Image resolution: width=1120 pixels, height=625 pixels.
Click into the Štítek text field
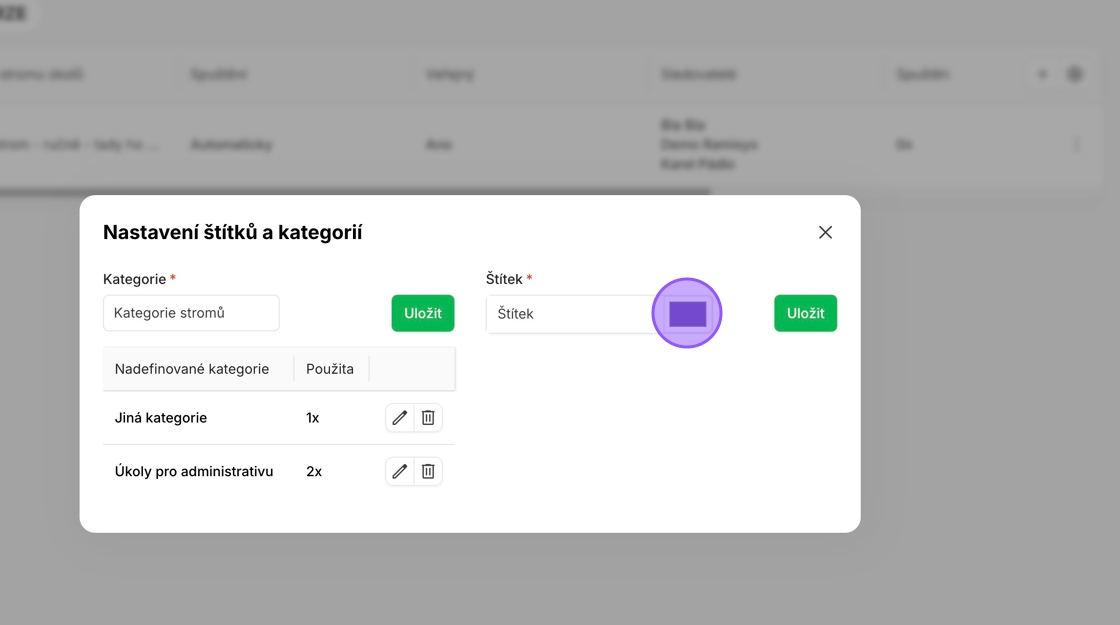tap(565, 314)
